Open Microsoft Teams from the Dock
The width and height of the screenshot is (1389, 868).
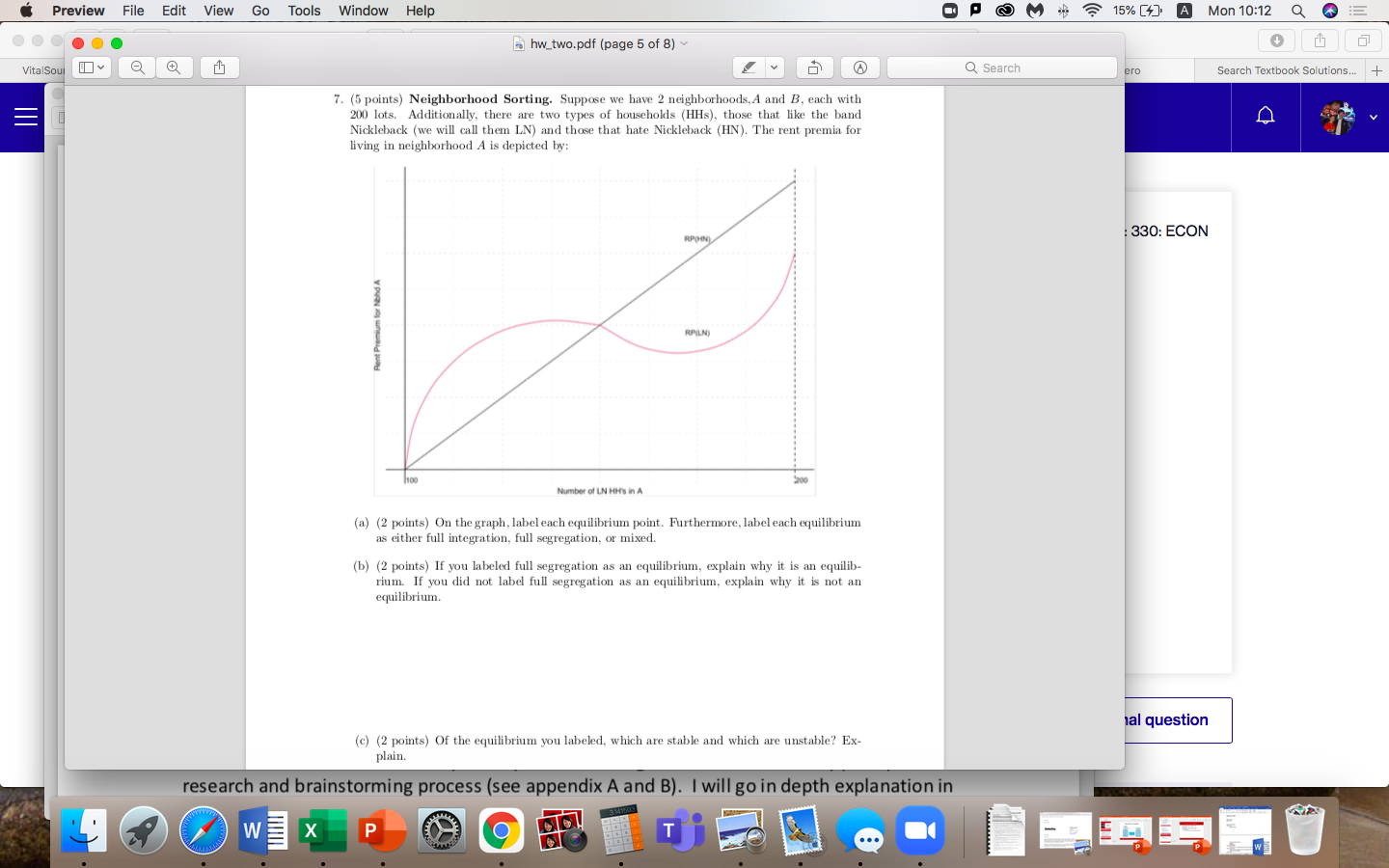point(681,830)
